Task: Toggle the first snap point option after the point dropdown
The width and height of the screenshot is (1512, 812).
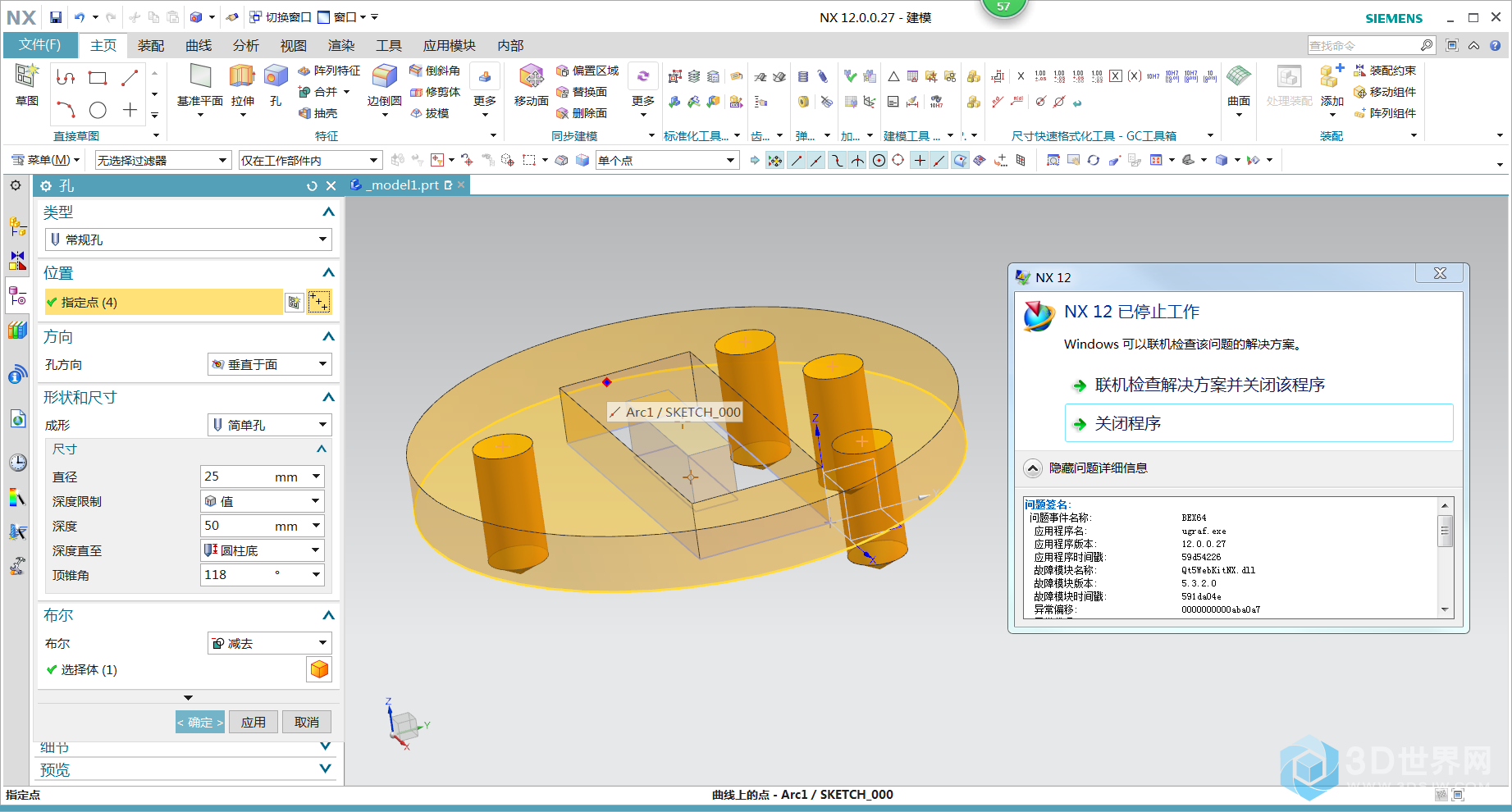Action: point(774,161)
